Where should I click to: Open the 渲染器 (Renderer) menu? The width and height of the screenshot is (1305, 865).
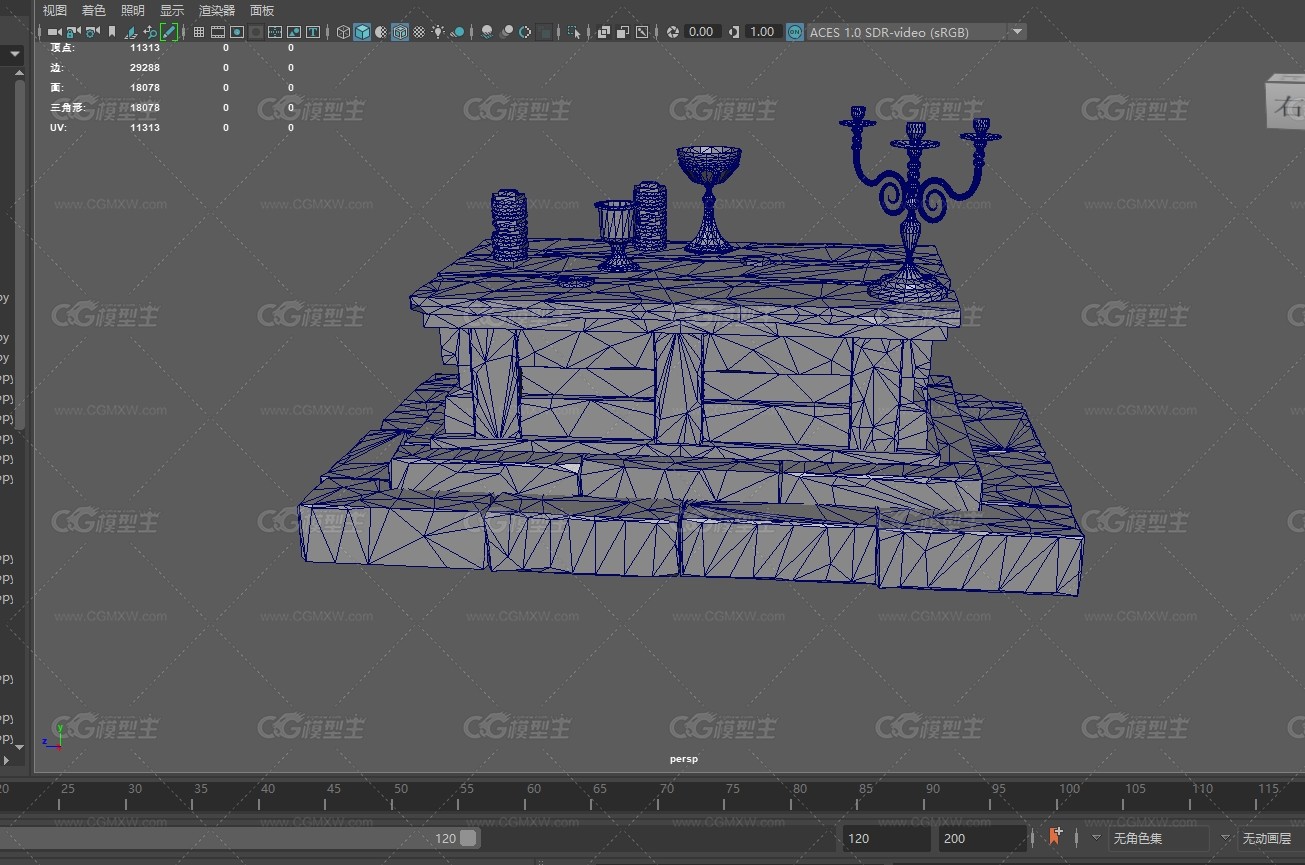217,10
